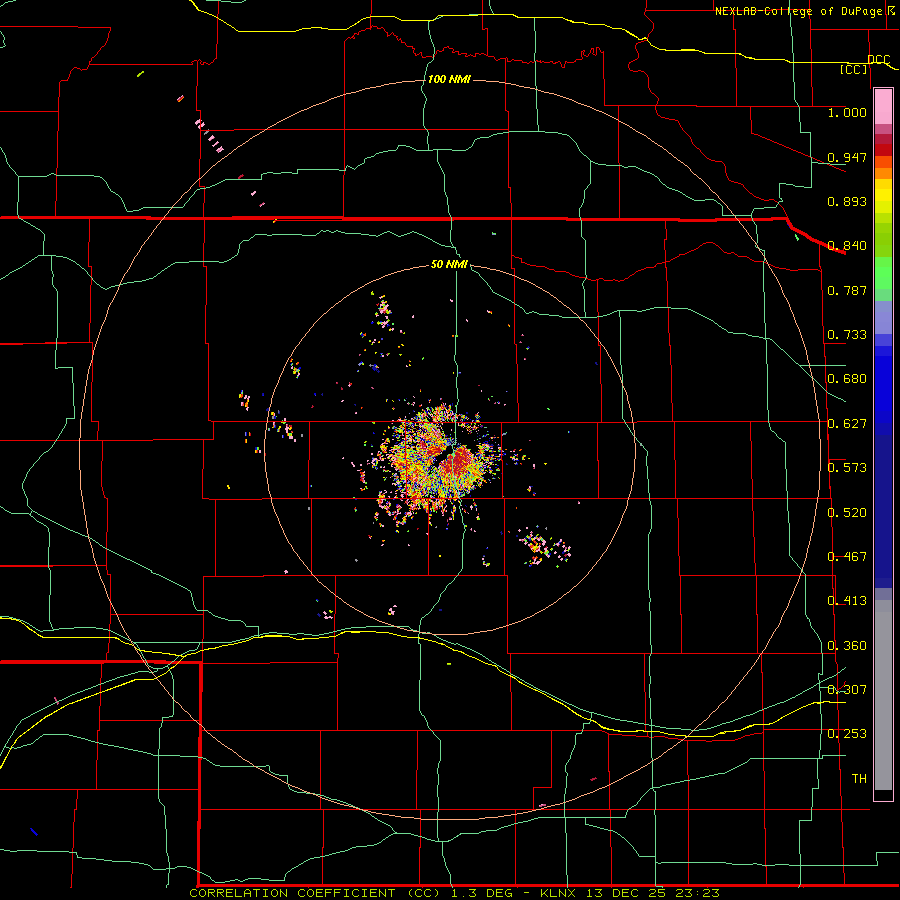Image resolution: width=900 pixels, height=900 pixels.
Task: Click the 0.840 color scale value
Action: (x=847, y=246)
